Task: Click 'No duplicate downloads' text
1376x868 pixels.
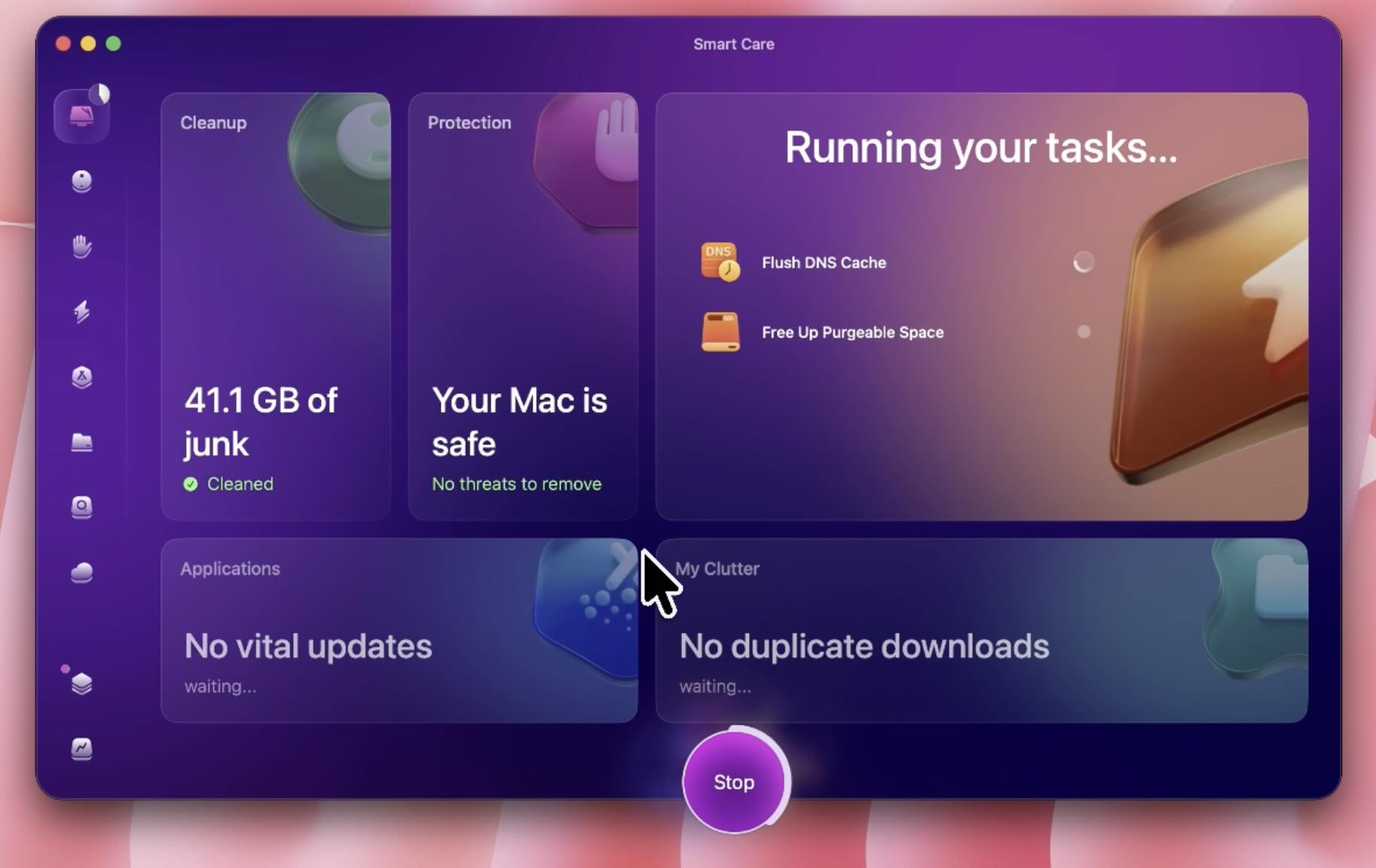Action: [x=864, y=646]
